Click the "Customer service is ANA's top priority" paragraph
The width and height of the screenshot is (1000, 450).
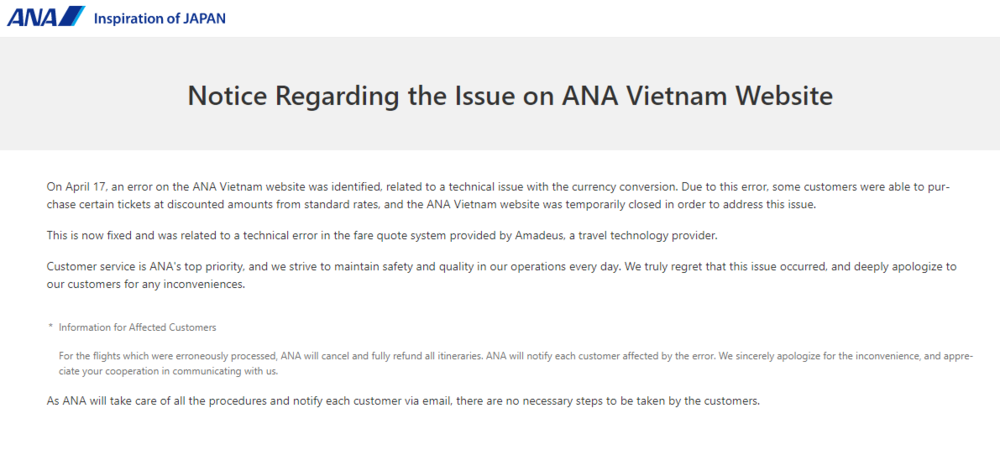pyautogui.click(x=400, y=275)
